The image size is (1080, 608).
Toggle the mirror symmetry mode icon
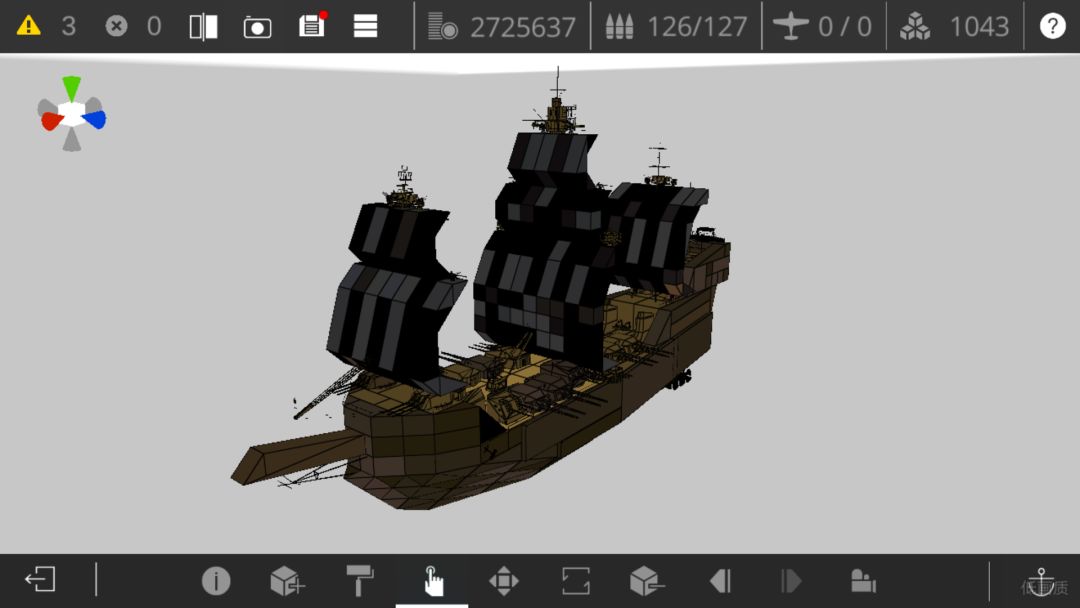[203, 27]
